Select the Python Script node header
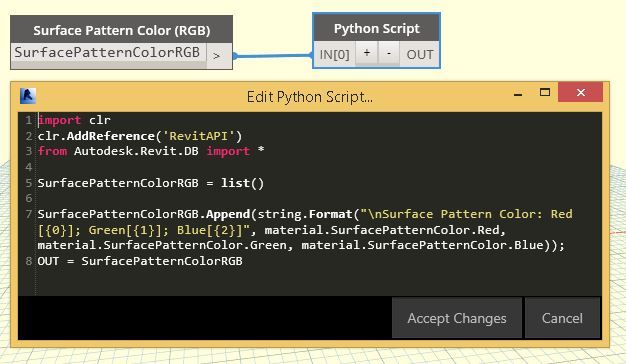This screenshot has width=626, height=364. 376,28
